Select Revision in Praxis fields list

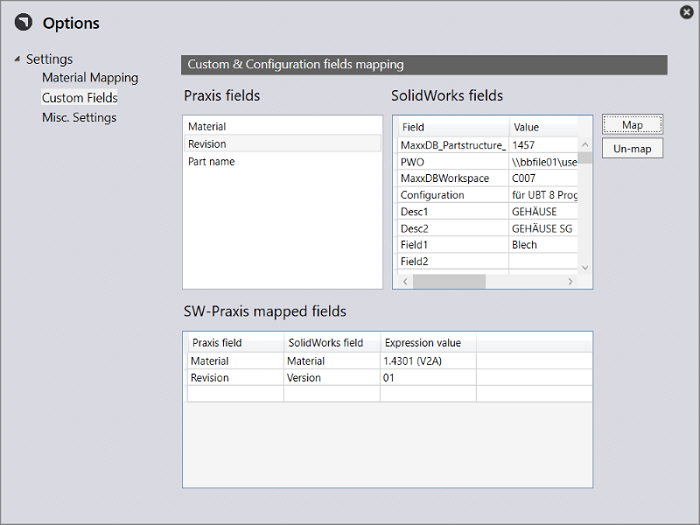tap(283, 144)
